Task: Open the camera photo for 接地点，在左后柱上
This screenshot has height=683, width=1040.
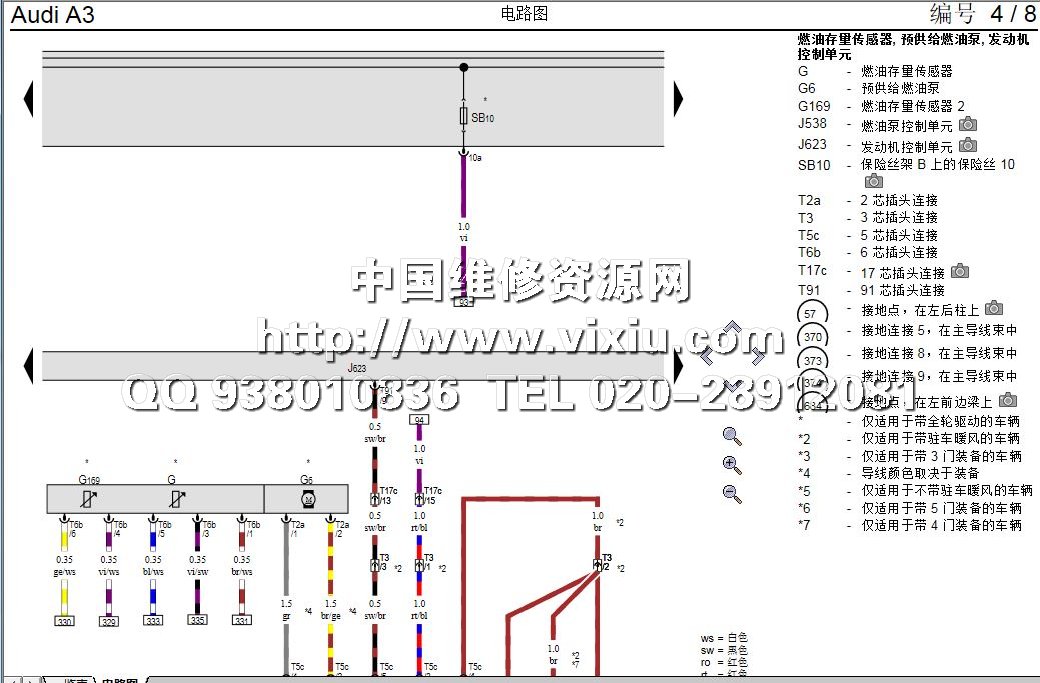Action: [x=994, y=308]
